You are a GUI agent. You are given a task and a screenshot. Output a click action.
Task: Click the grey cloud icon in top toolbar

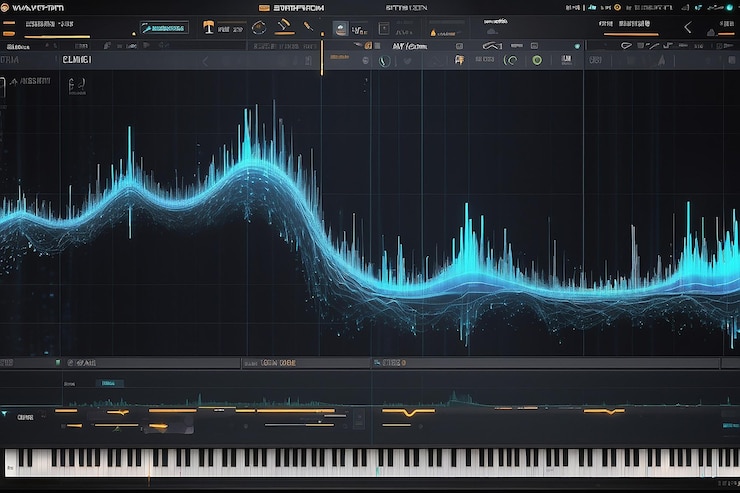click(x=492, y=32)
